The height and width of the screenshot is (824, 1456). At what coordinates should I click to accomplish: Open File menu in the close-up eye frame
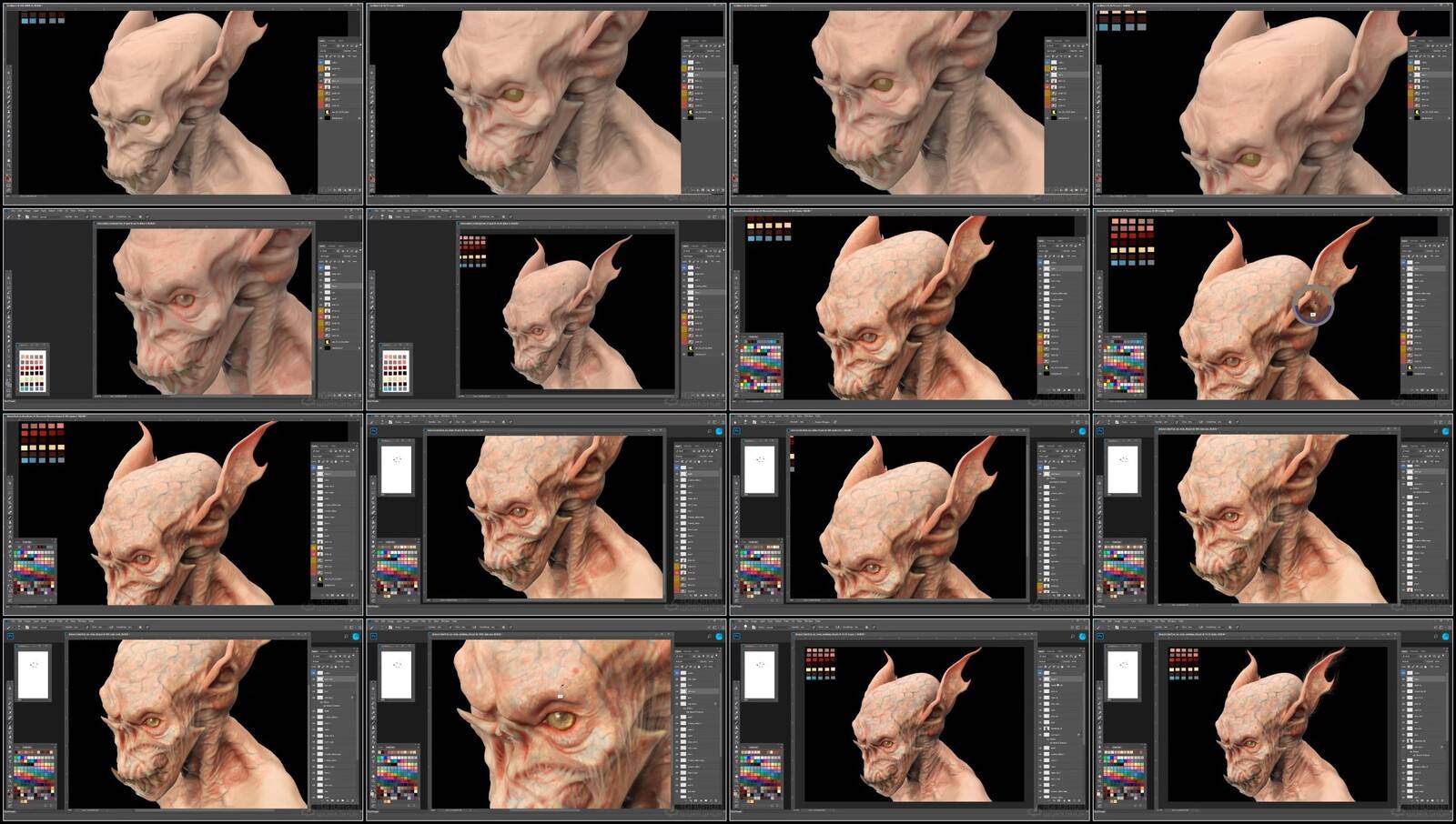pos(378,622)
